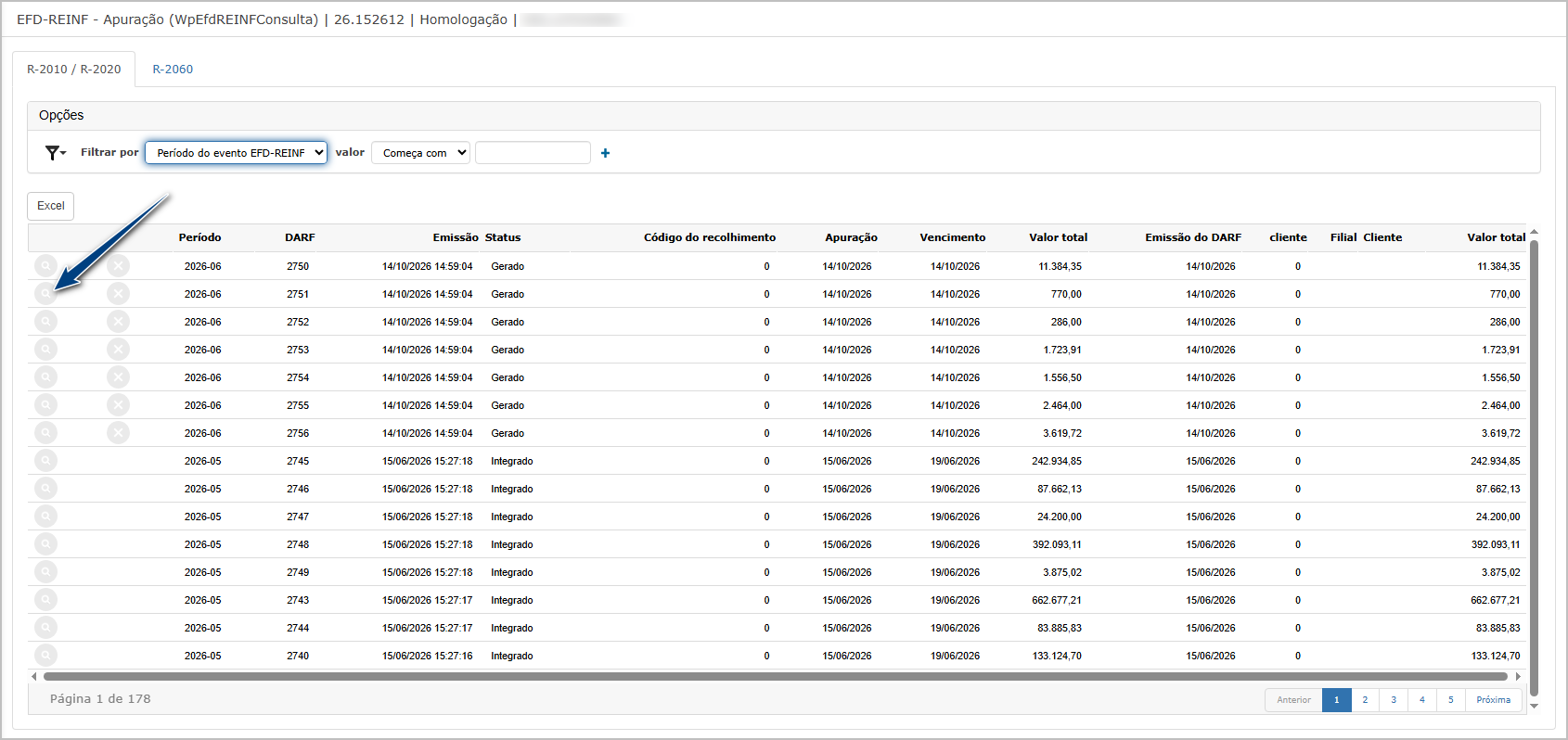Expand the 'Começa com' operator dropdown
Viewport: 1568px width, 740px height.
[x=421, y=153]
